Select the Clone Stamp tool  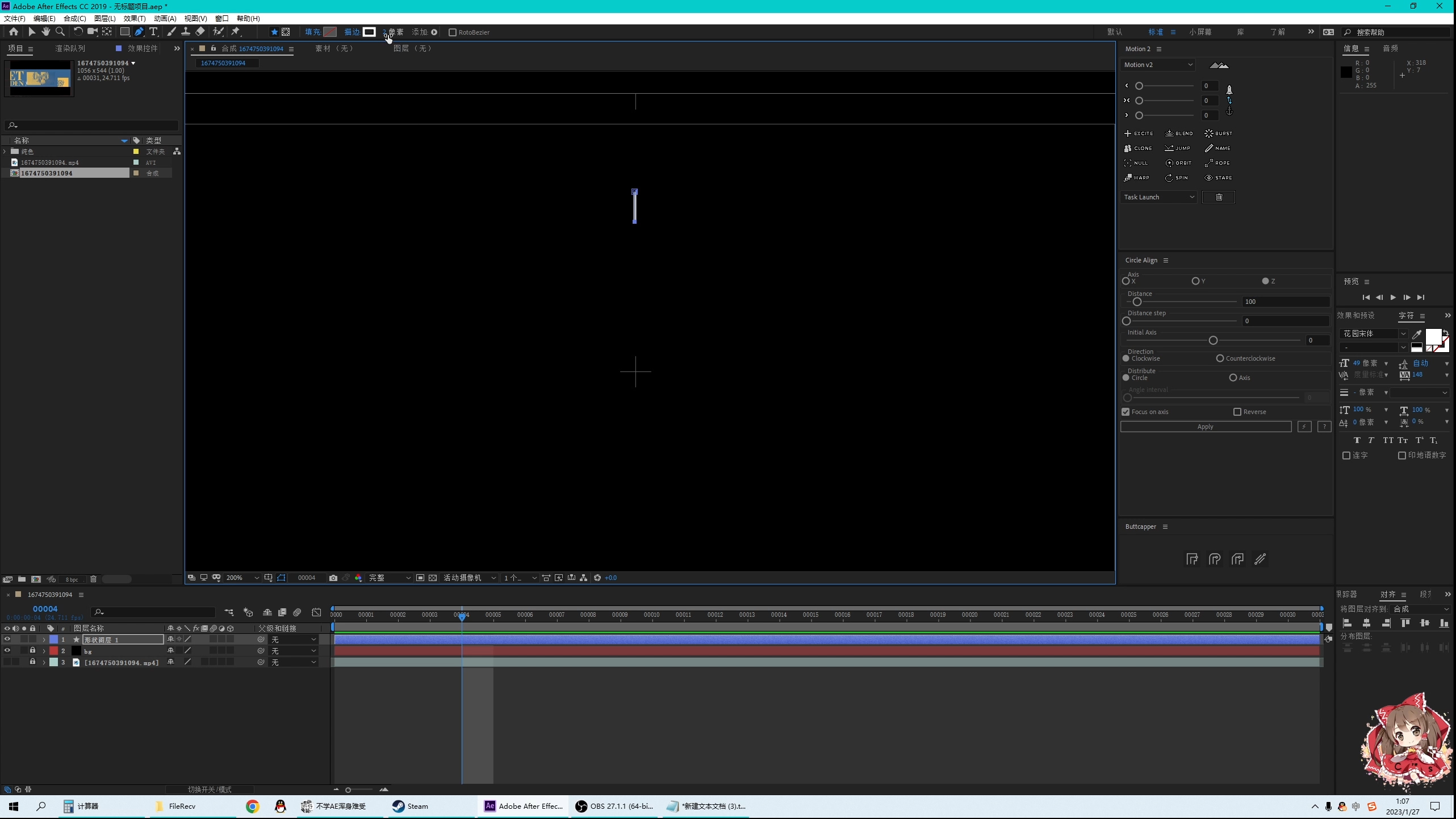(x=185, y=32)
